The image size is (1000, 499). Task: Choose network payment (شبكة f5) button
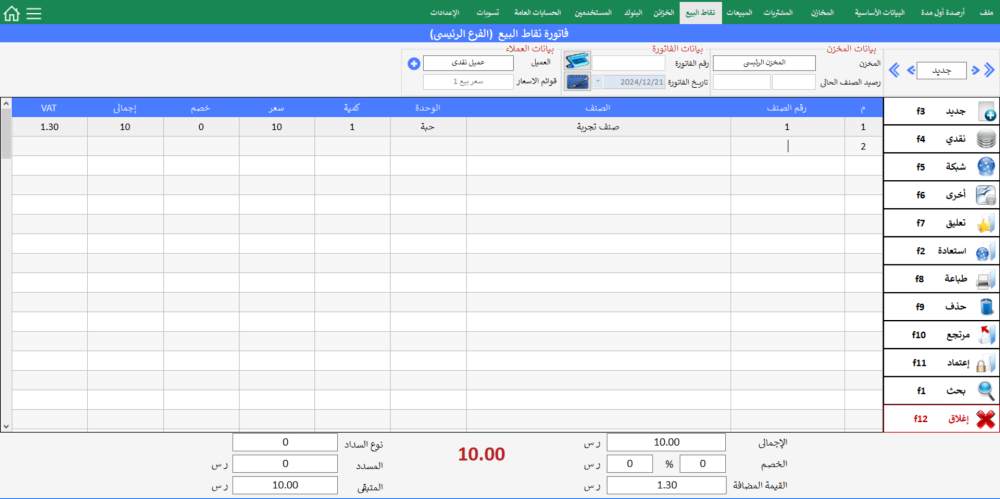[x=985, y=167]
